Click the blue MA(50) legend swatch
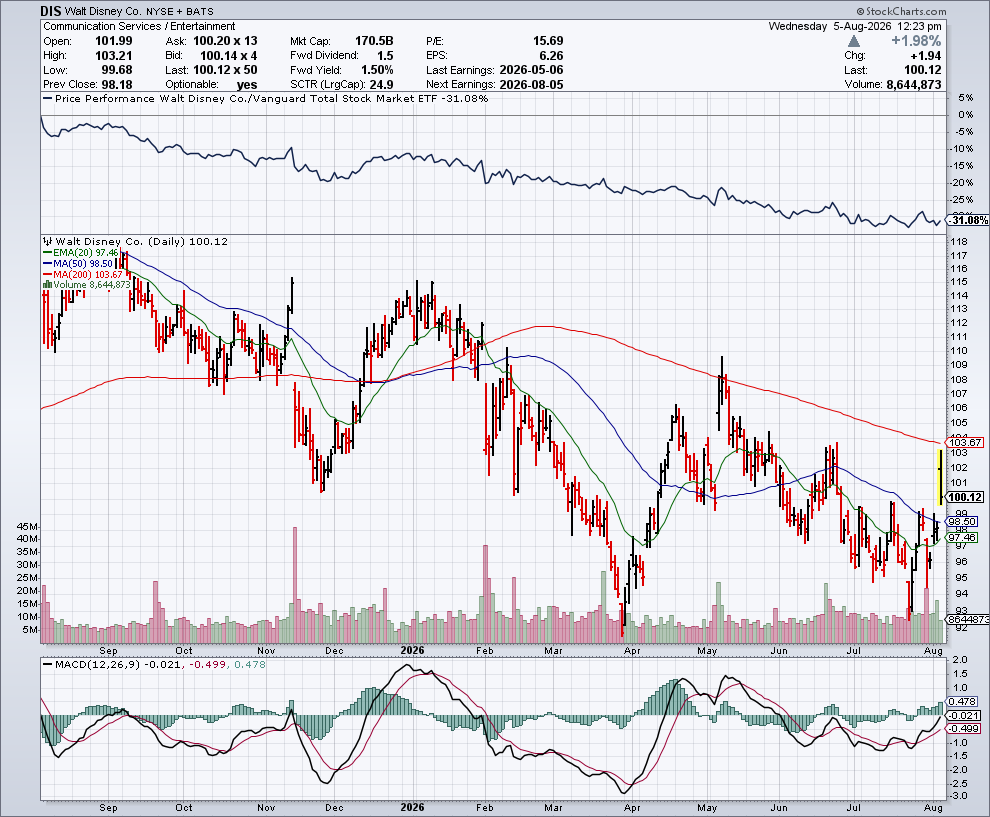This screenshot has width=990, height=817. (47, 263)
